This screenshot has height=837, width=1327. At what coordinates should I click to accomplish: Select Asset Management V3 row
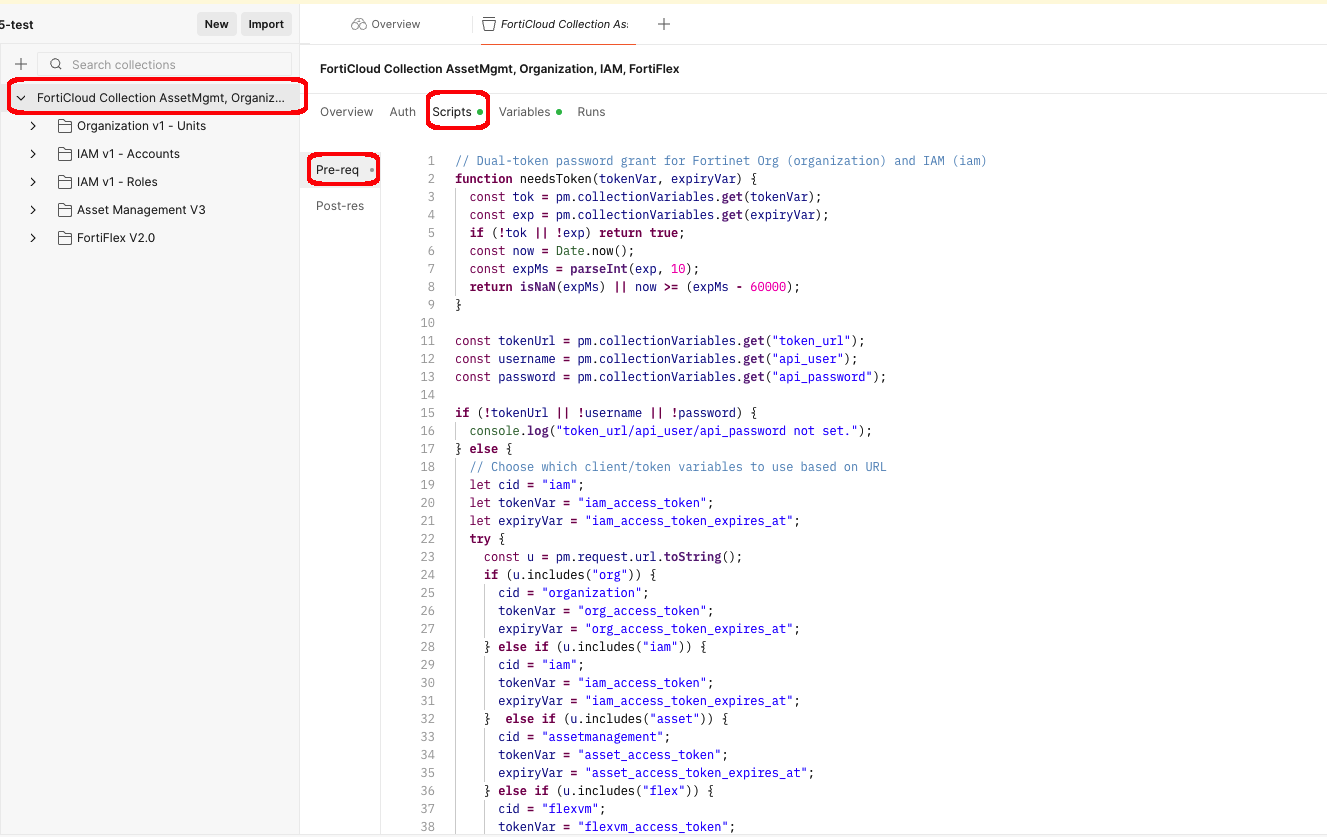click(x=150, y=210)
